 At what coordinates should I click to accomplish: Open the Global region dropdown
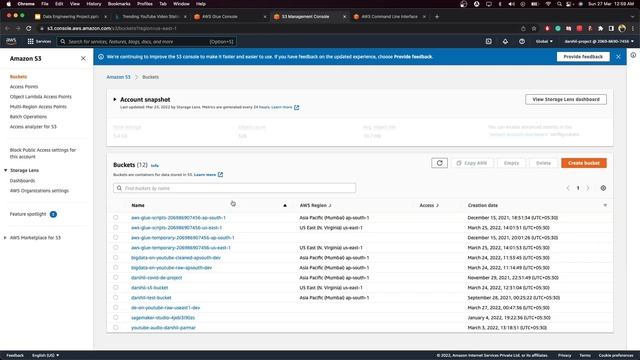click(x=544, y=41)
